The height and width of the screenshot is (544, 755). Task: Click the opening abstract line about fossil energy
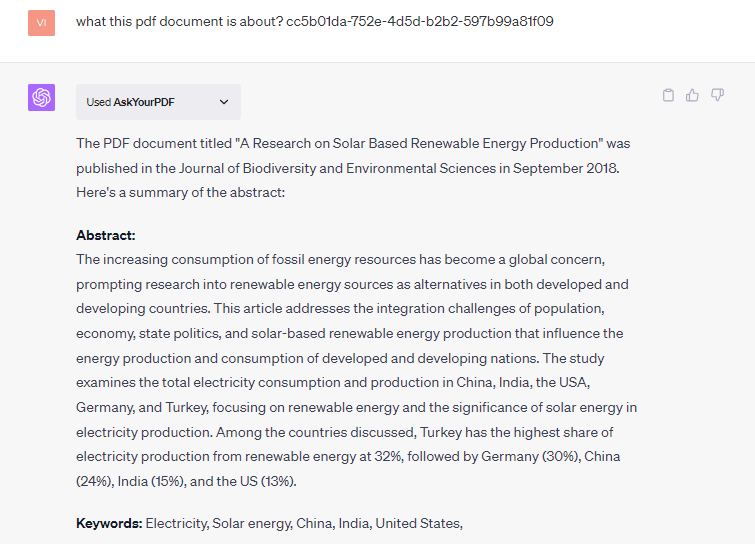click(341, 260)
